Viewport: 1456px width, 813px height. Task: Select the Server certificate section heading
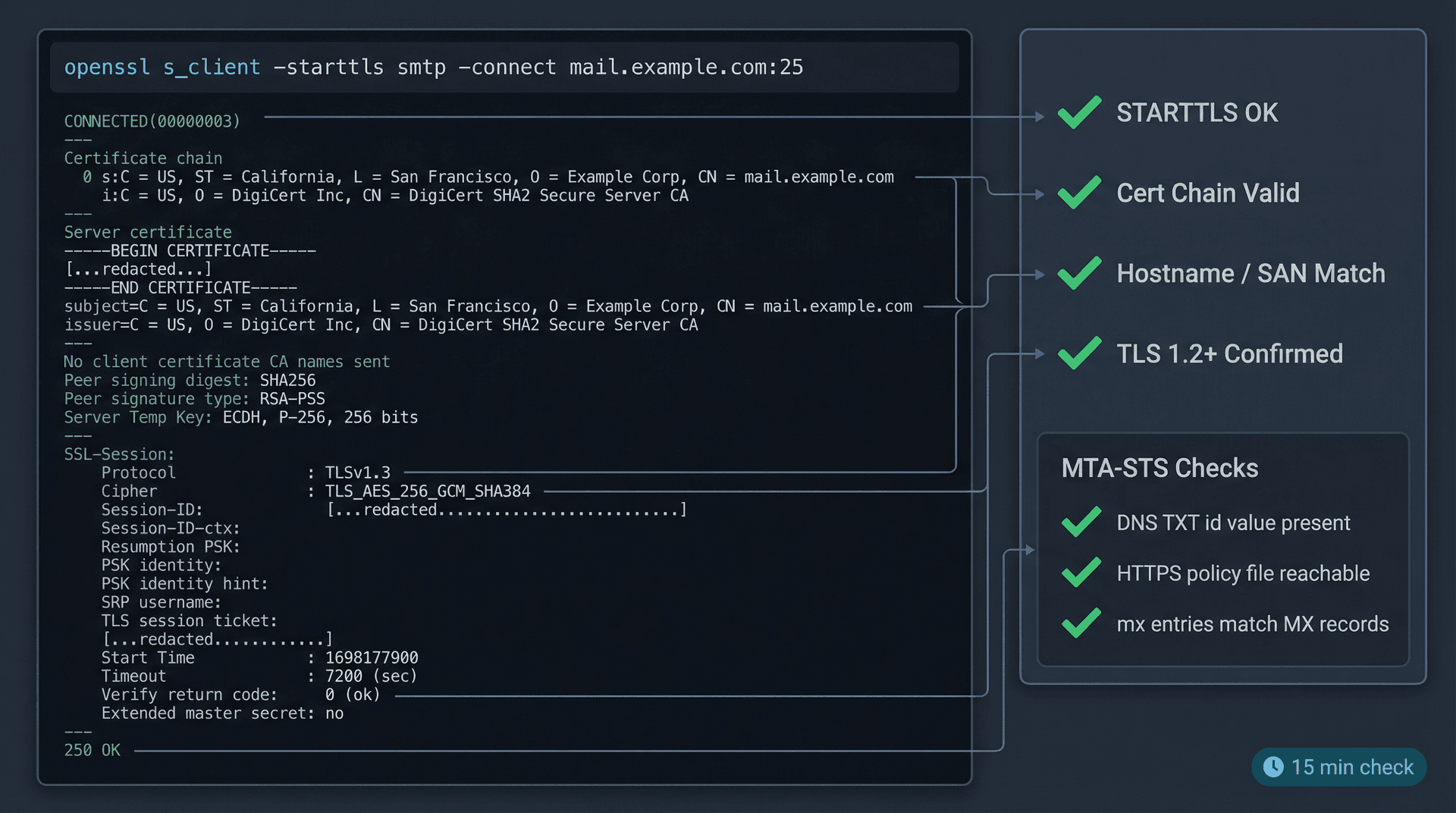pyautogui.click(x=148, y=232)
